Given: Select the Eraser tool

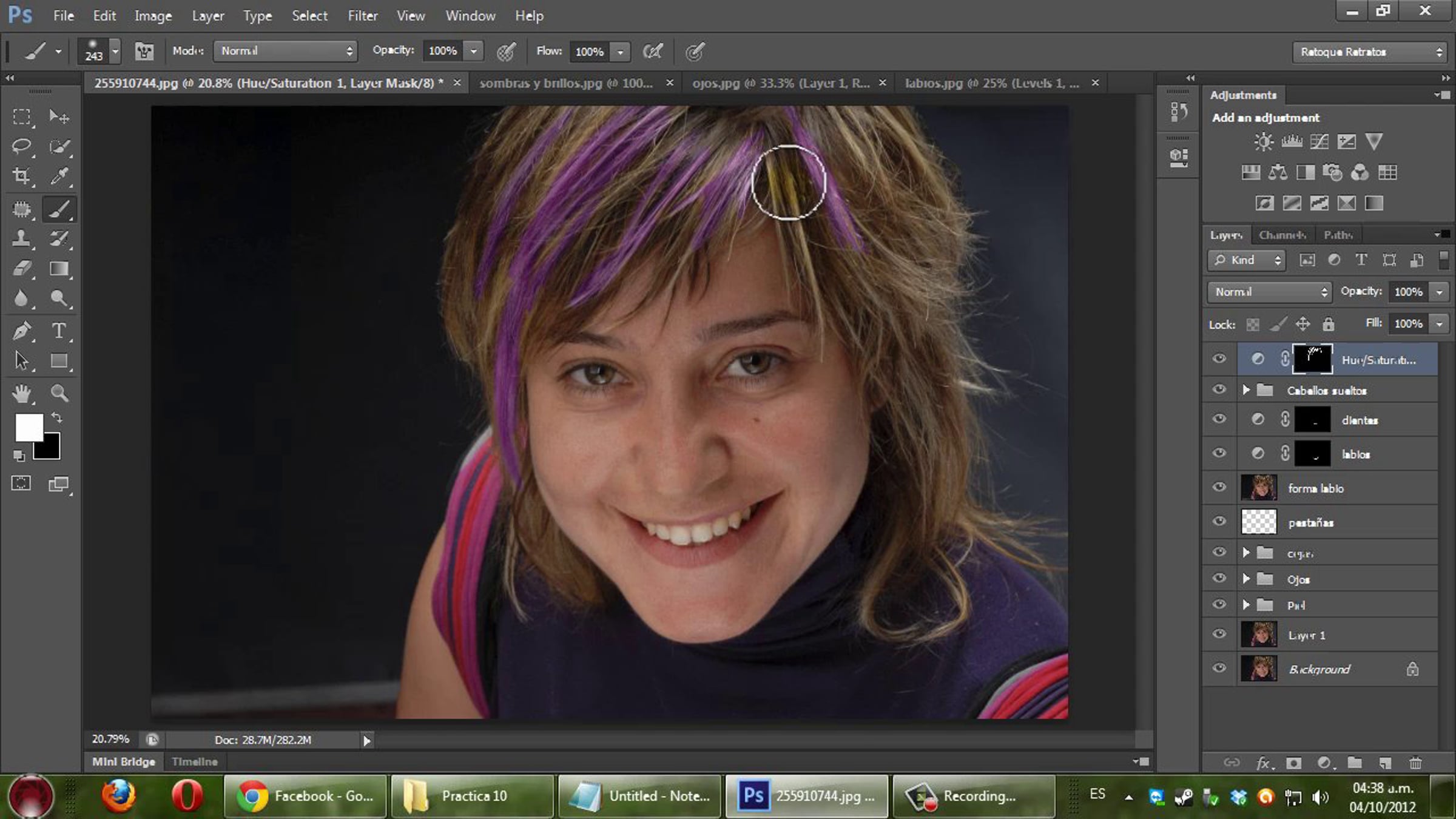Looking at the screenshot, I should (22, 268).
